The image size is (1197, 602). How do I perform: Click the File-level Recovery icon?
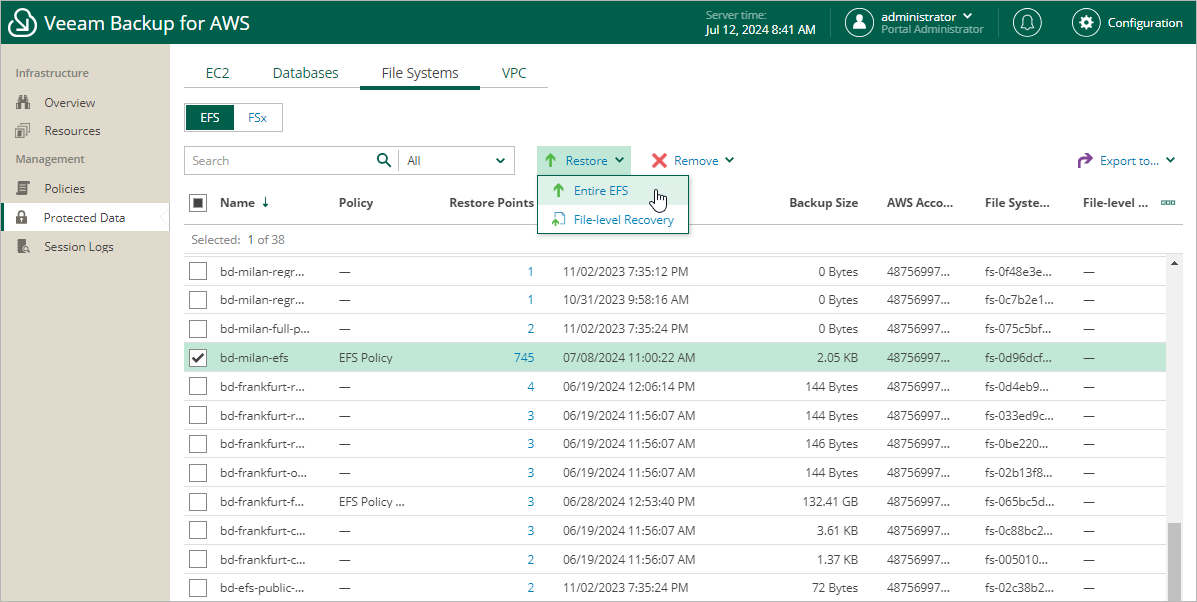pyautogui.click(x=560, y=220)
